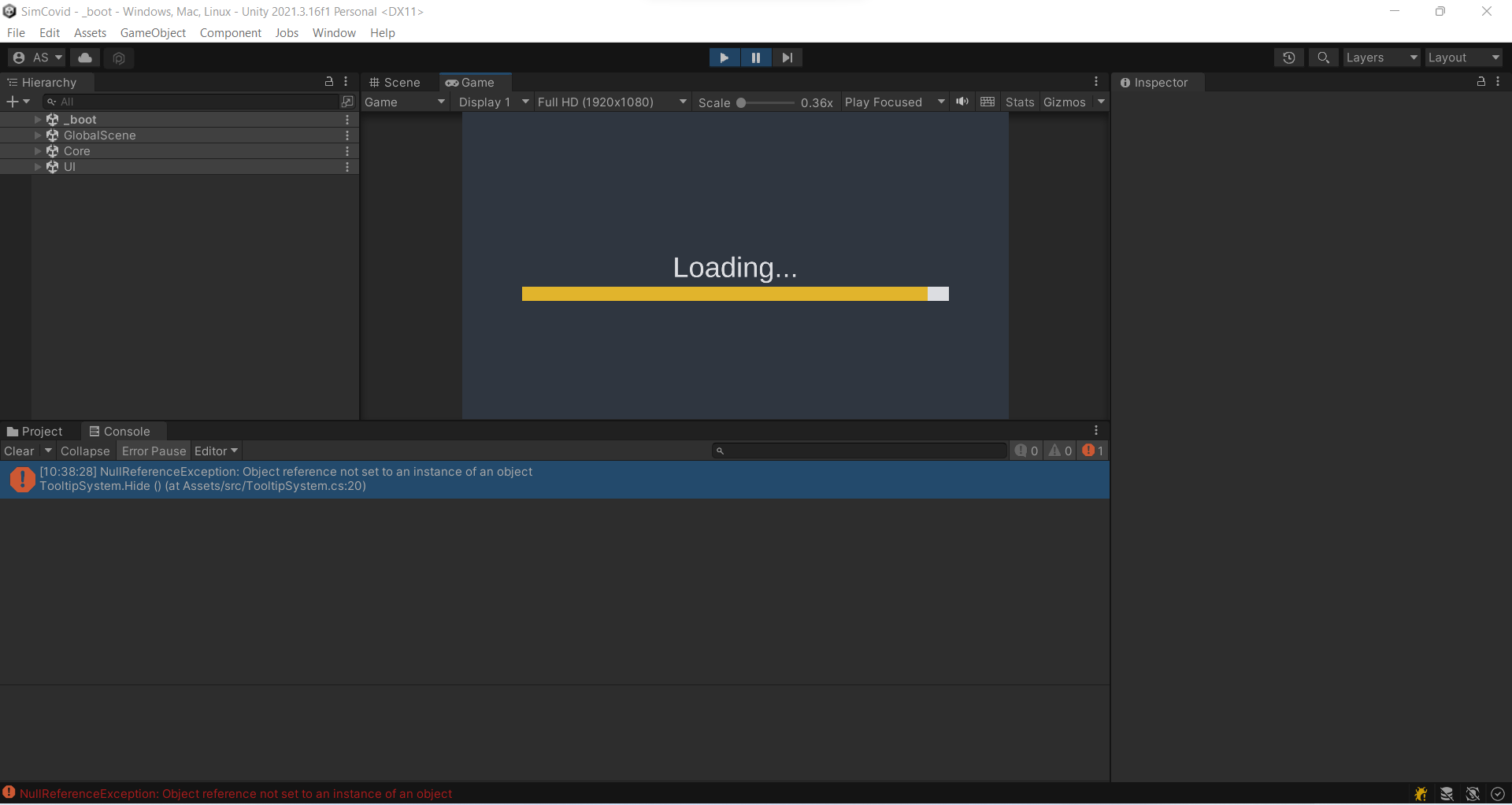Open the global Search magnifier icon

click(x=1323, y=57)
